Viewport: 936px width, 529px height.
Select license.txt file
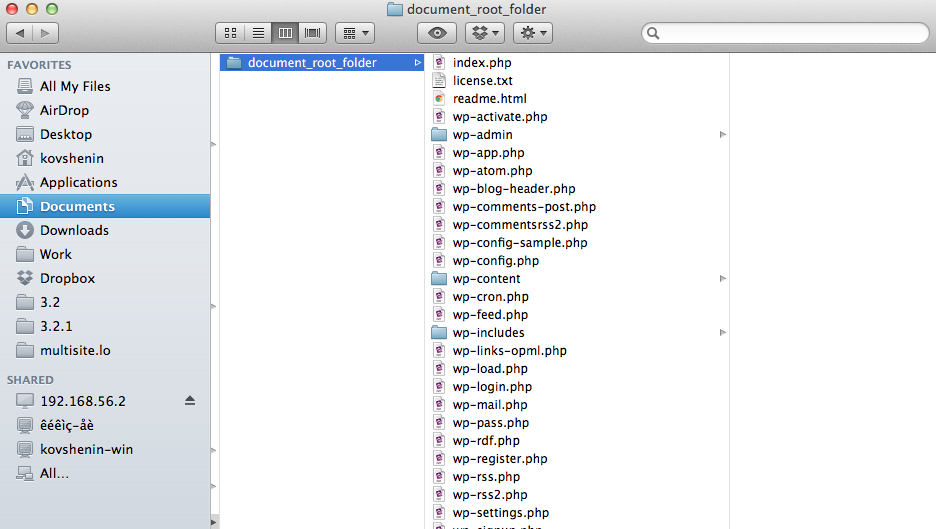tap(577, 81)
